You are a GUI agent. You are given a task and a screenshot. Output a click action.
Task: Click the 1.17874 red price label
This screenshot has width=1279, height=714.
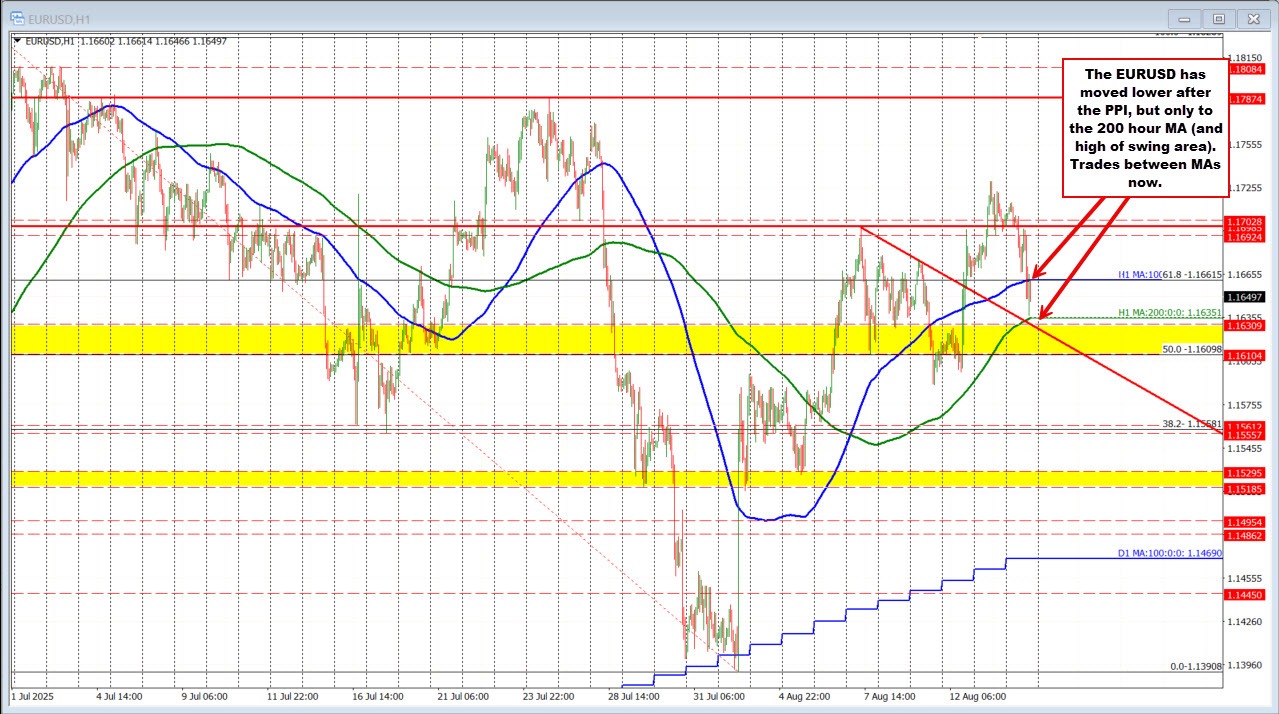(1246, 99)
